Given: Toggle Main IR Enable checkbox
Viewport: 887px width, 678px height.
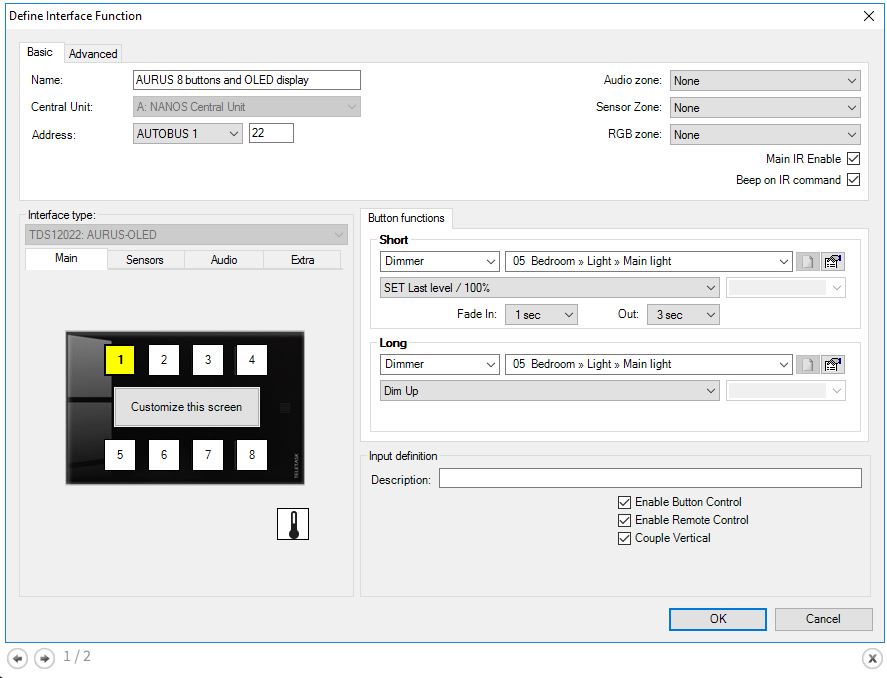Looking at the screenshot, I should tap(853, 159).
